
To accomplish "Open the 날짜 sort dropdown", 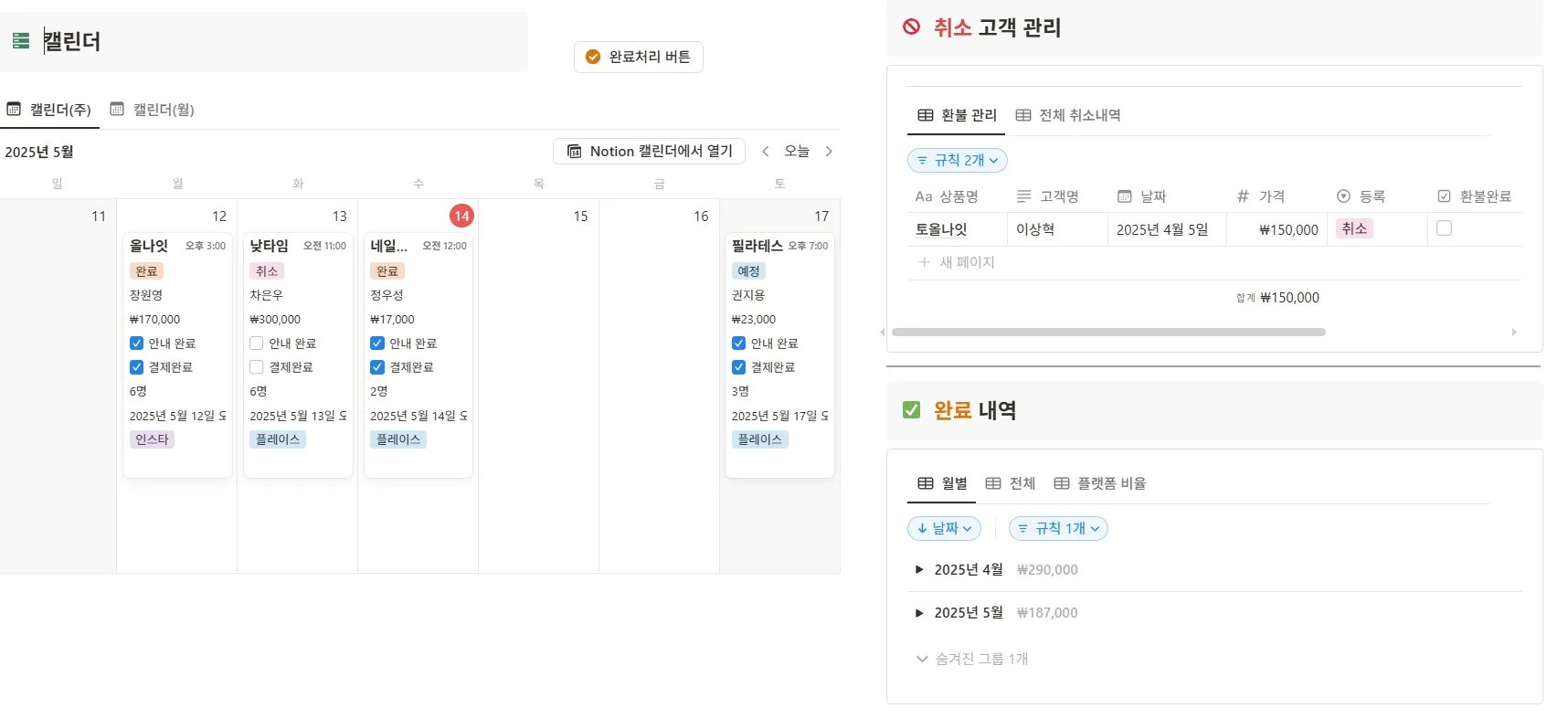I will pos(944,529).
